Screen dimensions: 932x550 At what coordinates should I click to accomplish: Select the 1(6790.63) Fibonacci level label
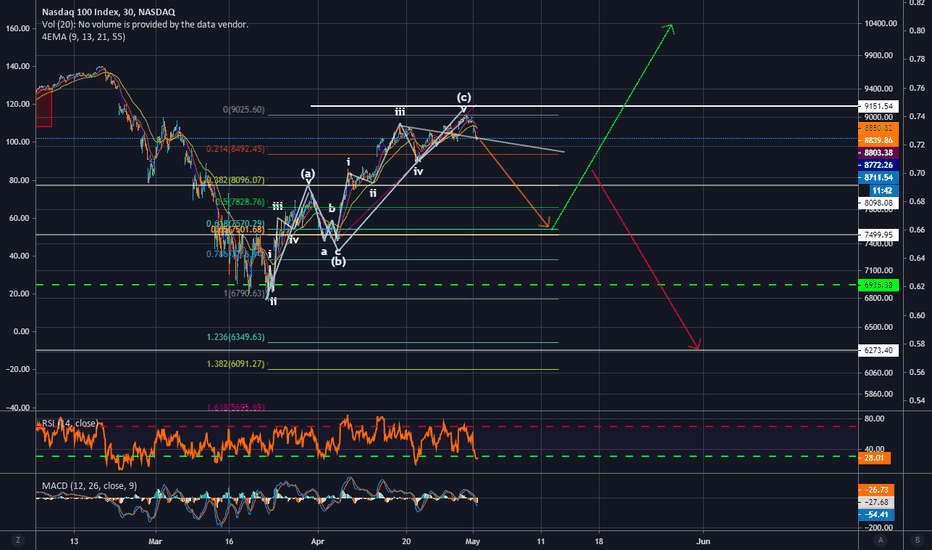244,293
